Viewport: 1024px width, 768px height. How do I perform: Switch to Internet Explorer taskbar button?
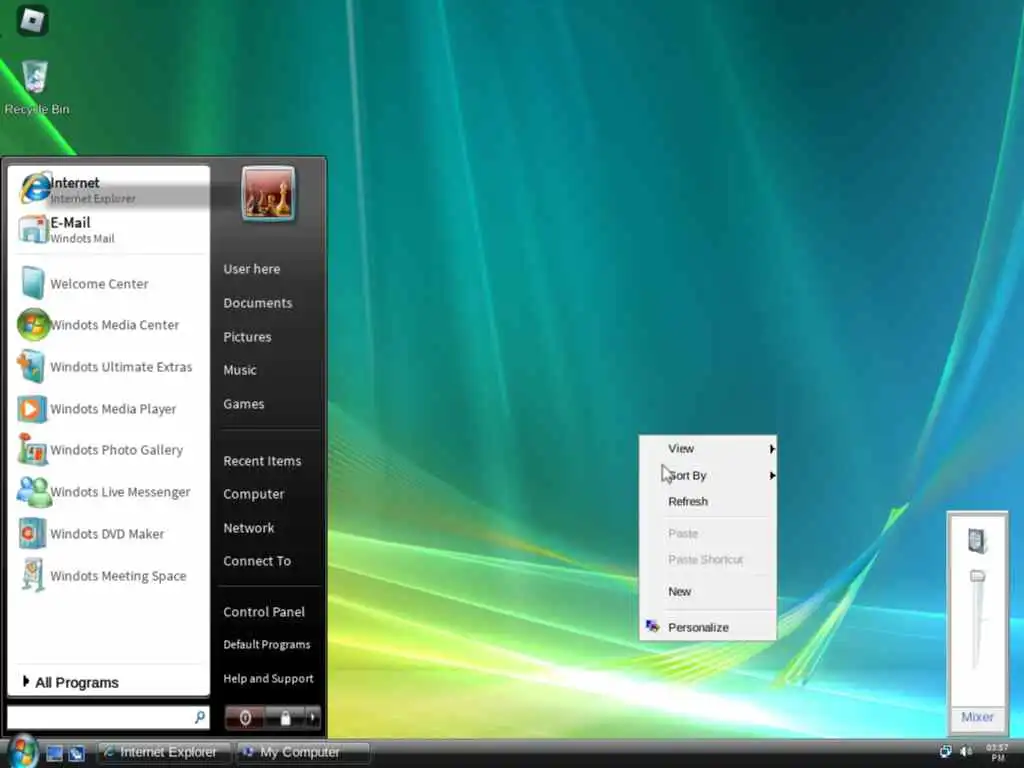(165, 752)
